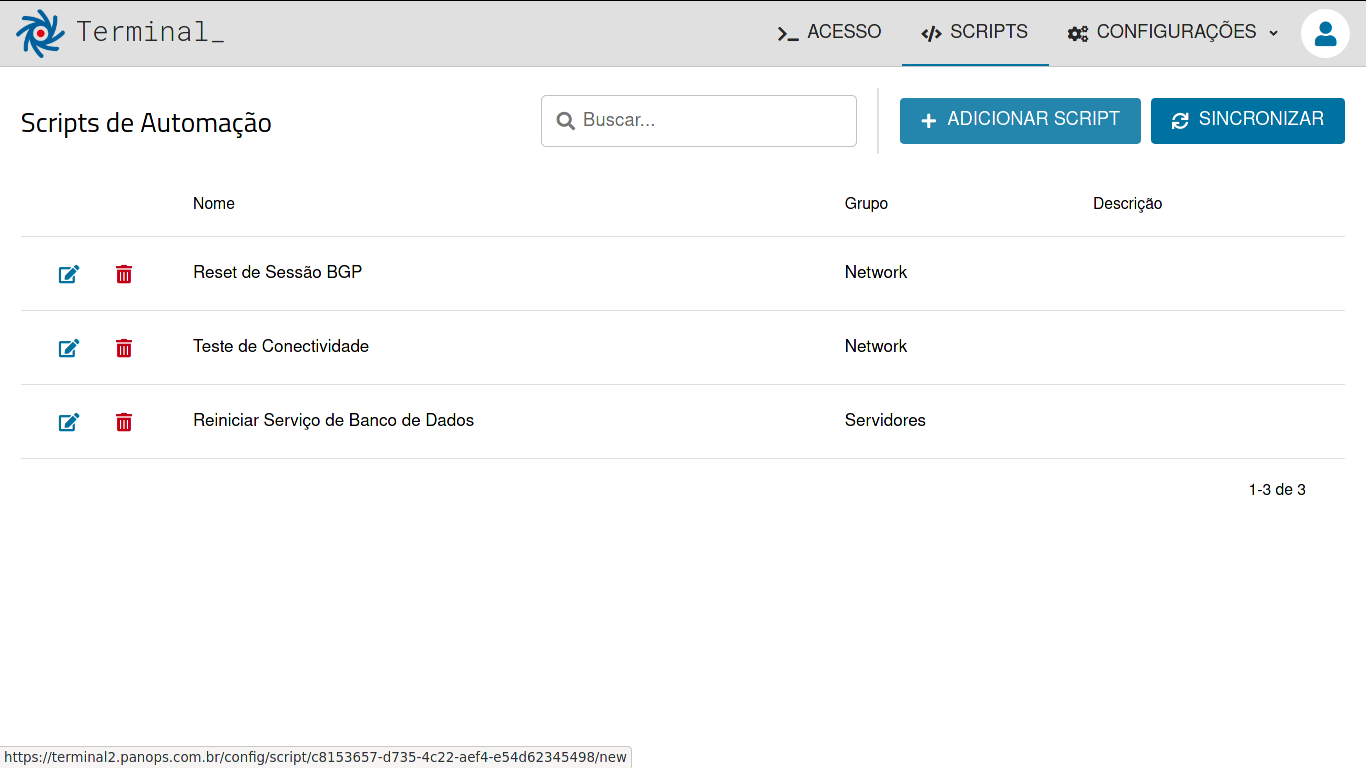The image size is (1366, 768).
Task: Edit Reiniciar Serviço de Banco de Dados script
Action: [69, 422]
